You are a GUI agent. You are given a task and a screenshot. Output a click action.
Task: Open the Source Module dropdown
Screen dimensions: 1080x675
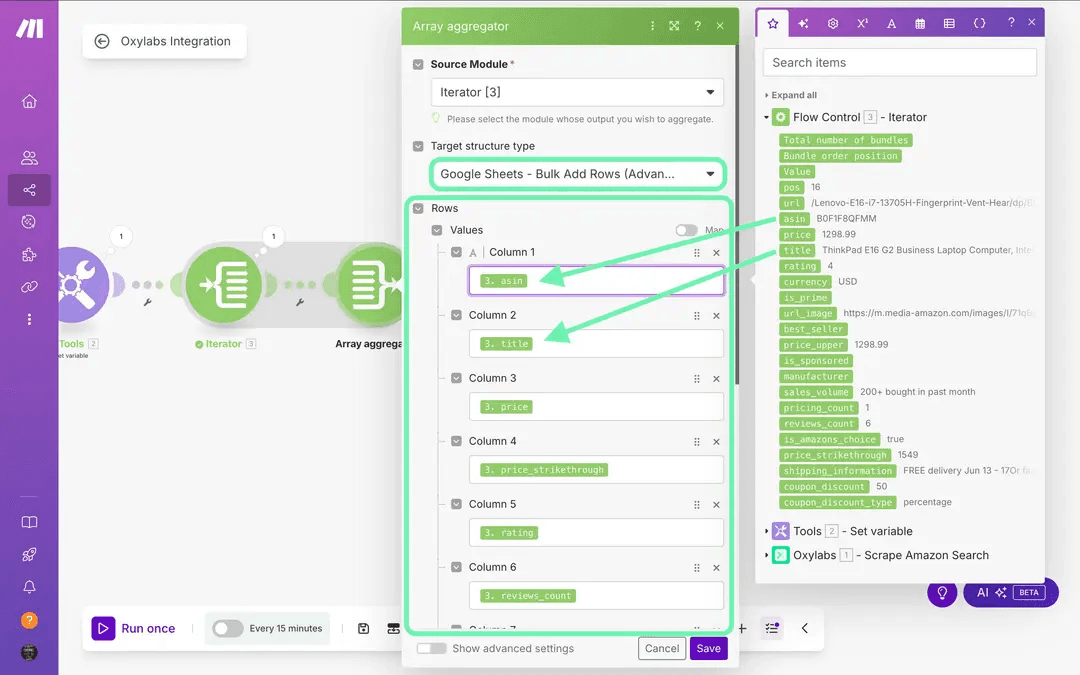coord(578,92)
